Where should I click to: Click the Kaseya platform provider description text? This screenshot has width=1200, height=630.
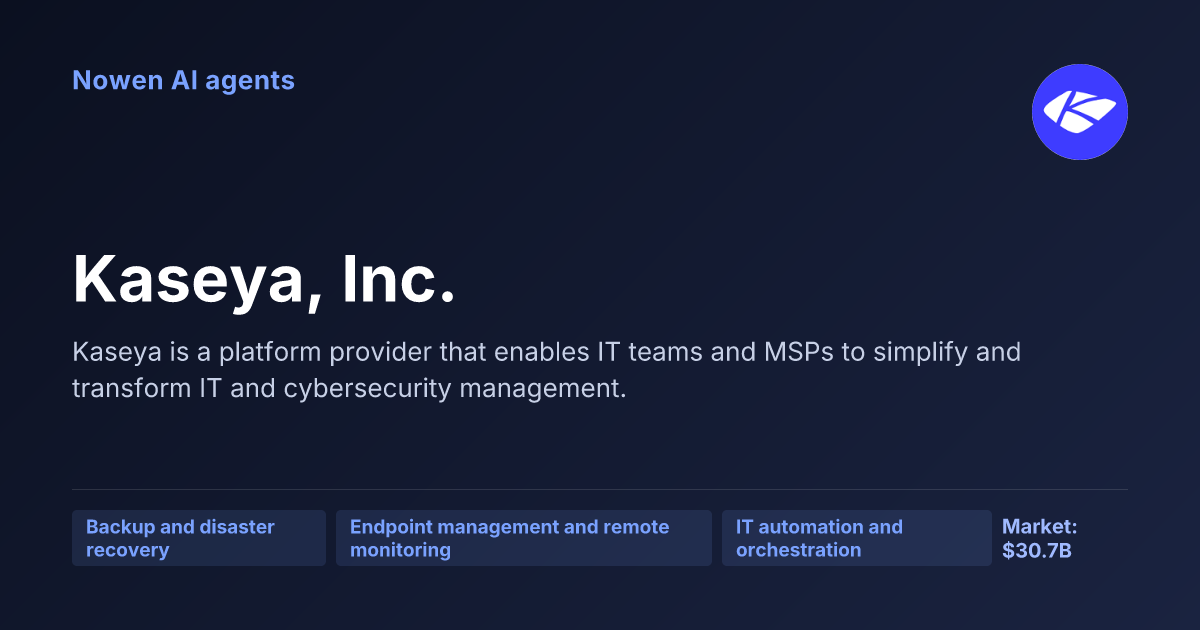546,370
